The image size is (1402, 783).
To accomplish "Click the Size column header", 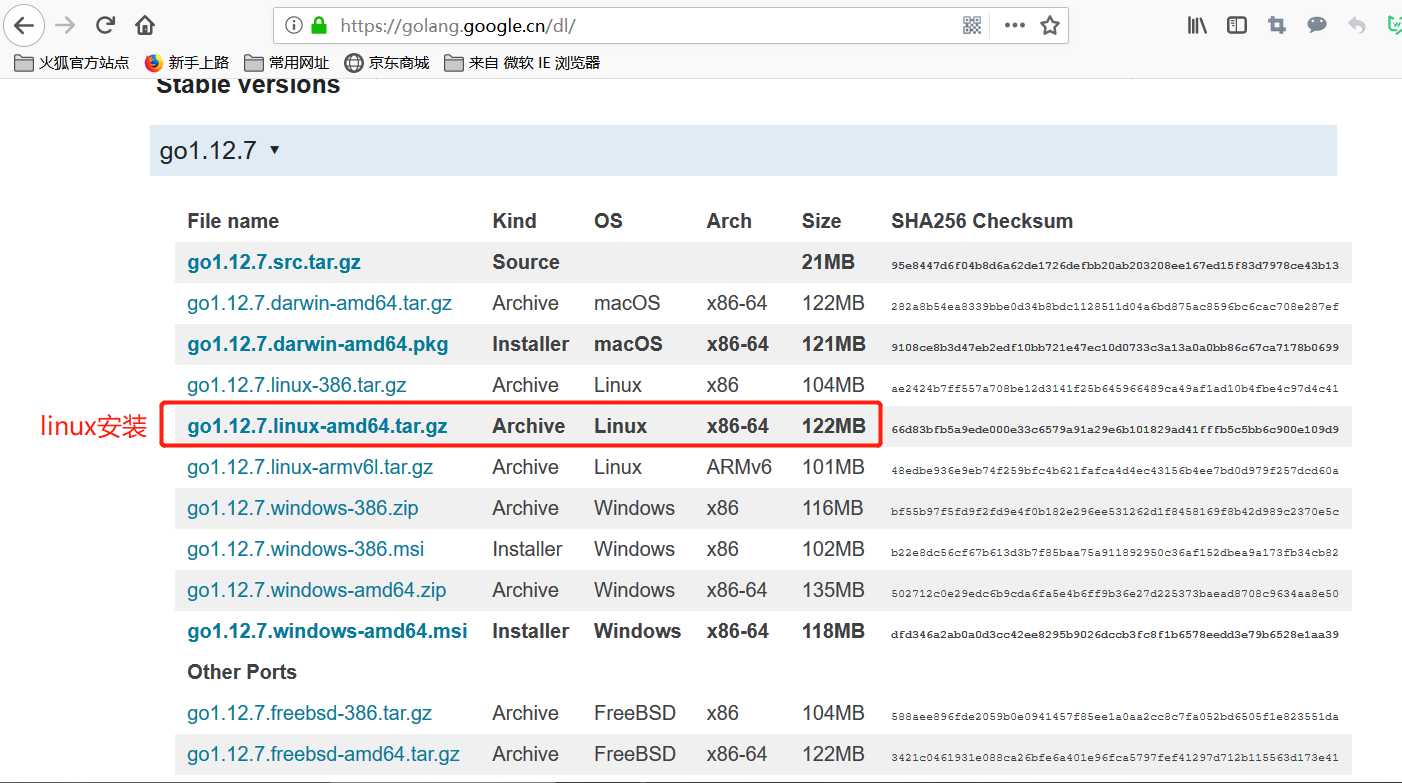I will (x=821, y=221).
